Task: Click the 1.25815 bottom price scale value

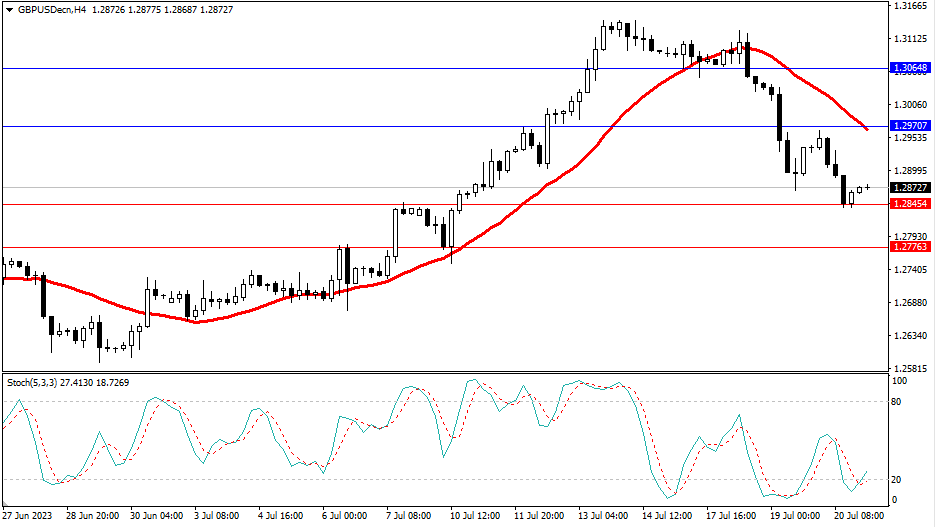Action: (910, 368)
